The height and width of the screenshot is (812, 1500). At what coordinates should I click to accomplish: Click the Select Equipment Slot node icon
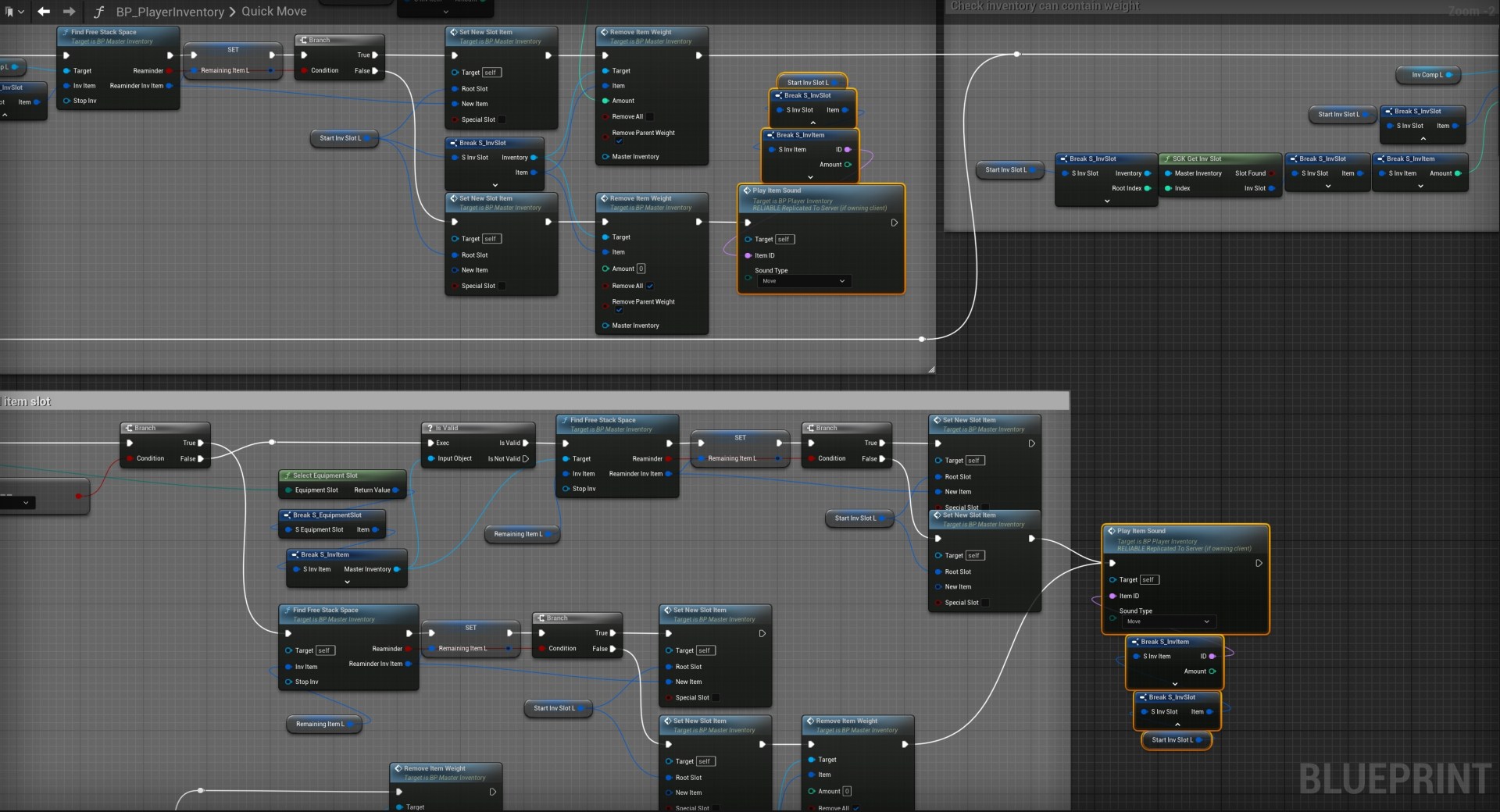click(x=287, y=475)
